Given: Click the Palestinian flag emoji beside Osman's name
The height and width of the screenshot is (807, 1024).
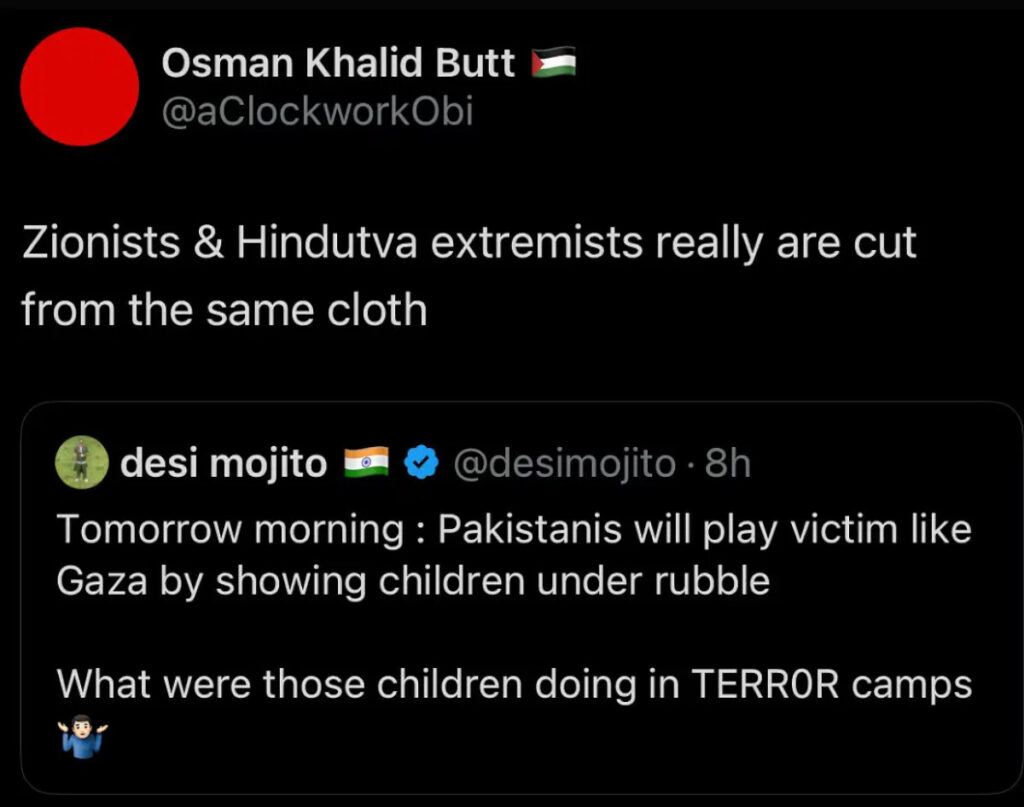Looking at the screenshot, I should [x=554, y=61].
